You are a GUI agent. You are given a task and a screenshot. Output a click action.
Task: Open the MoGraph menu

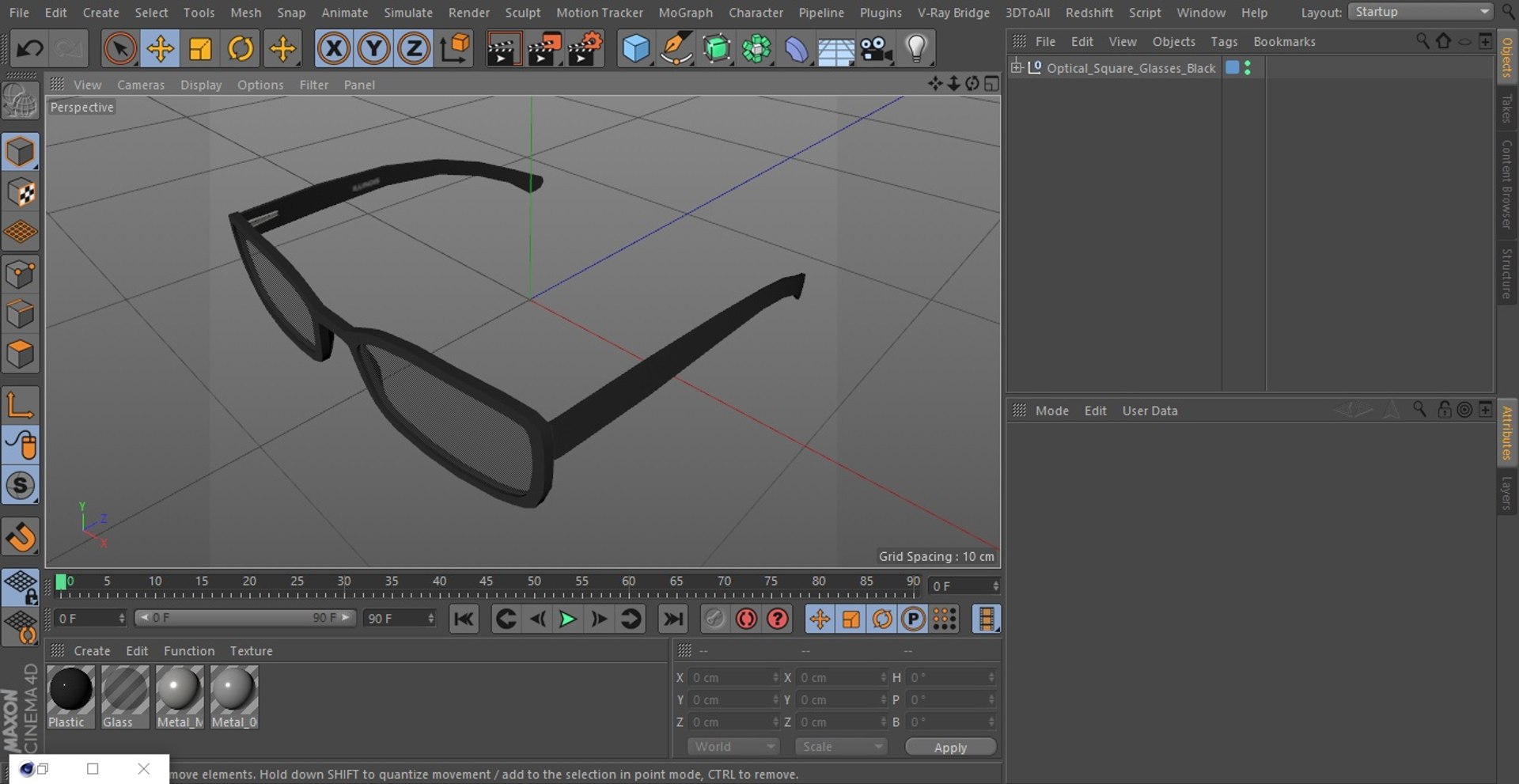click(685, 13)
